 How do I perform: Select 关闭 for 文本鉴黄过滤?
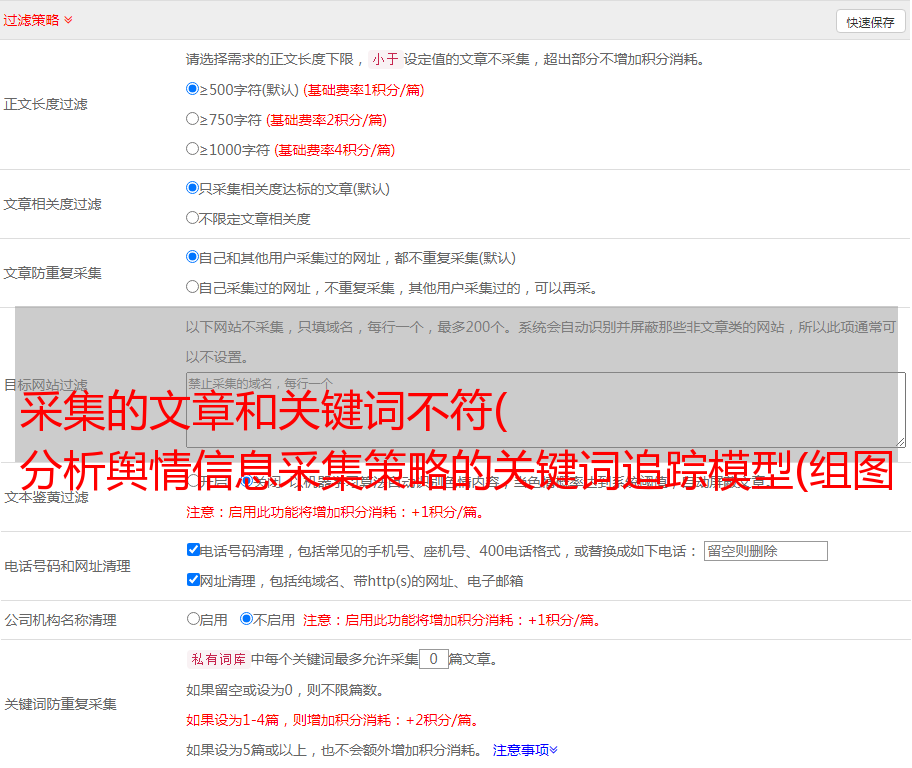[246, 481]
